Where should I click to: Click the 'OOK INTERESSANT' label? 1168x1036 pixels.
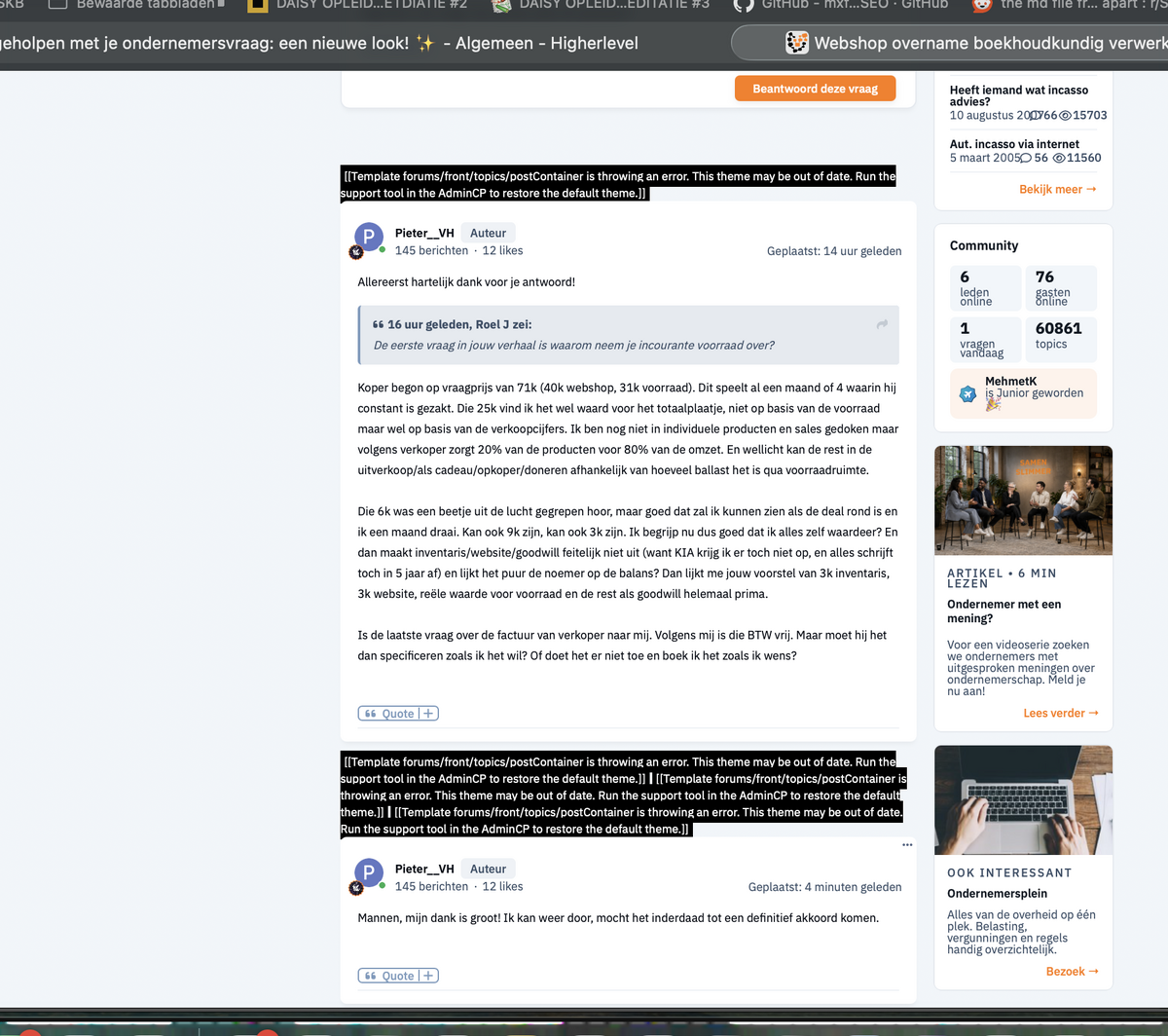[1009, 872]
